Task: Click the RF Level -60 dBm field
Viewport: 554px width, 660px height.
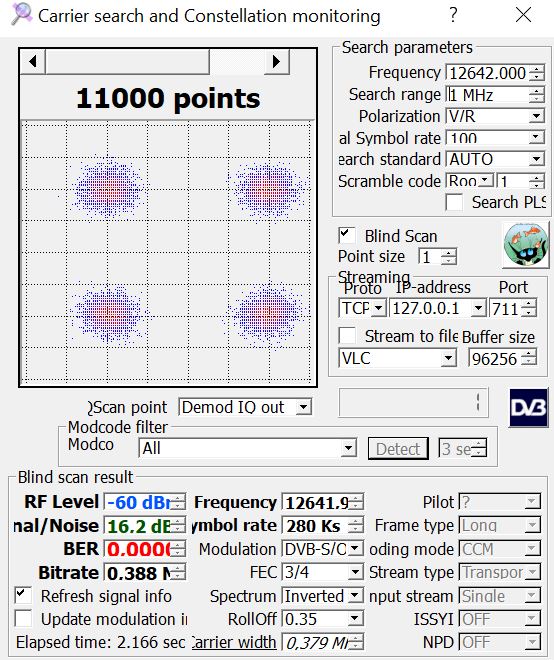Action: (x=139, y=502)
